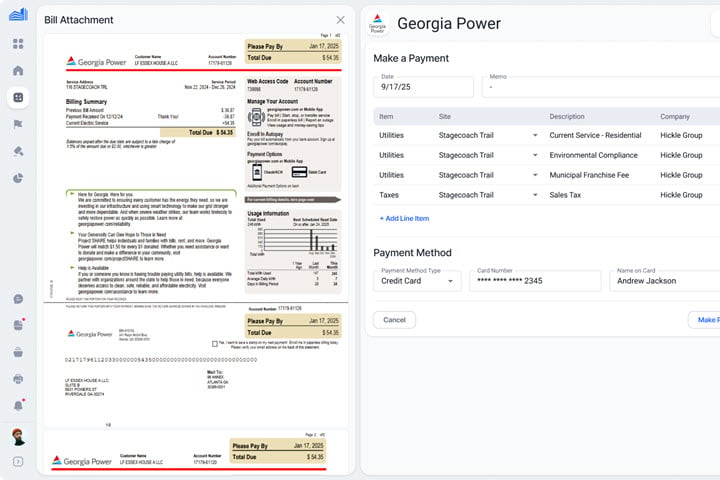Open the gavel/hammer sidebar icon
The height and width of the screenshot is (480, 720).
tap(18, 151)
